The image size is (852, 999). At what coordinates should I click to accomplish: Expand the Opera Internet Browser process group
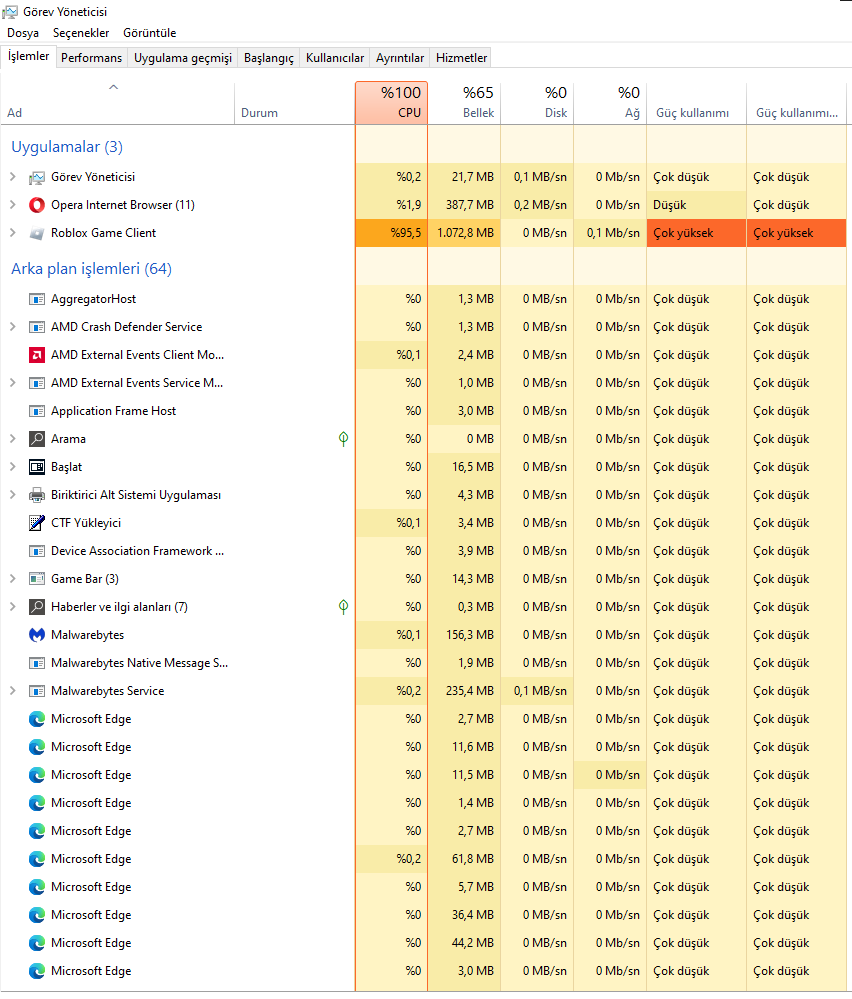[x=12, y=205]
